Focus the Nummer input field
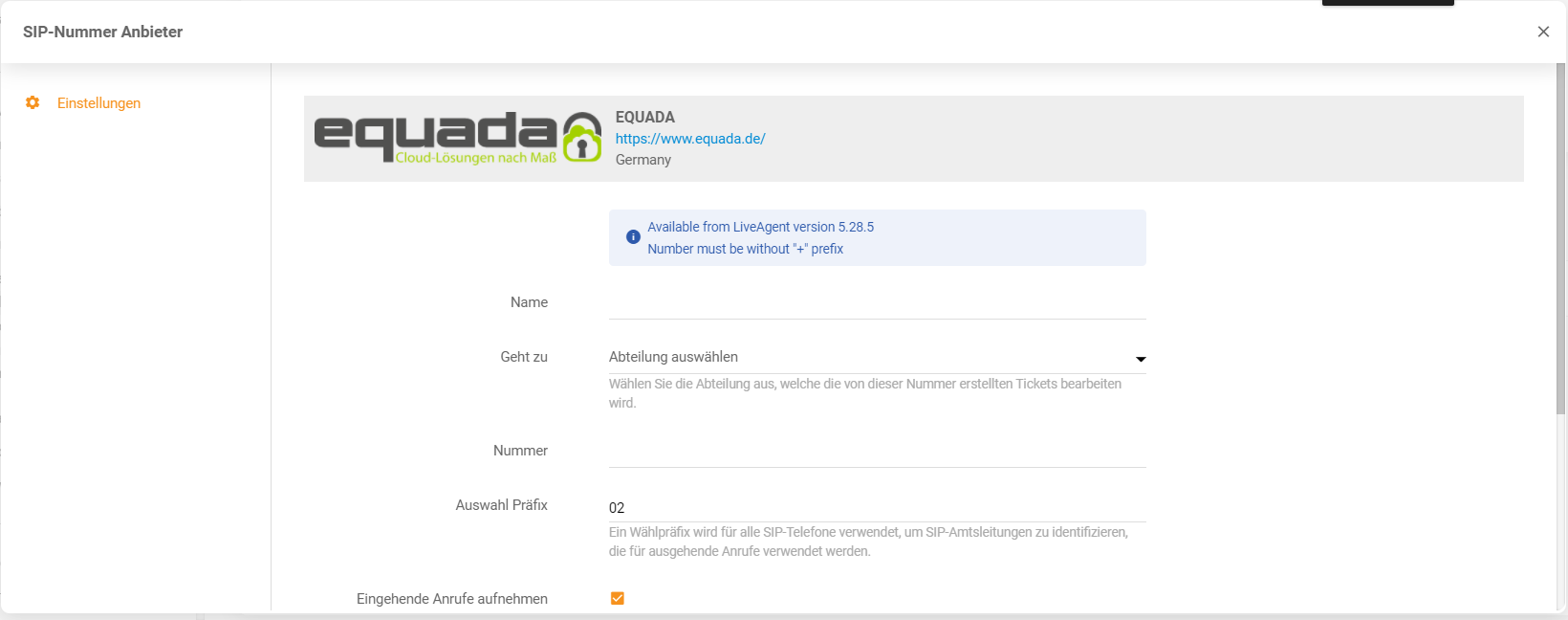 click(x=877, y=452)
